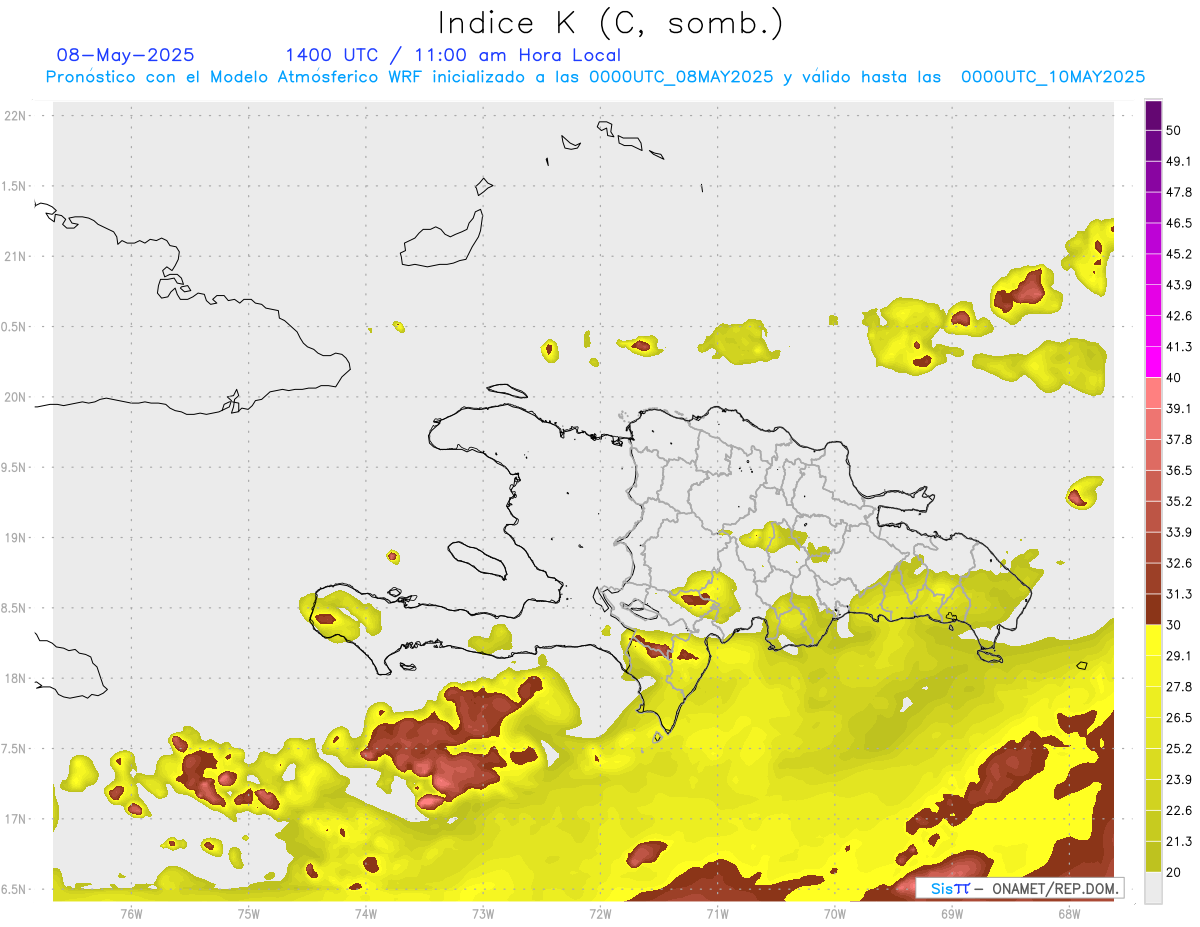Pick the dark brown colorbar segment between 30 and 31.3

pyautogui.click(x=1153, y=610)
